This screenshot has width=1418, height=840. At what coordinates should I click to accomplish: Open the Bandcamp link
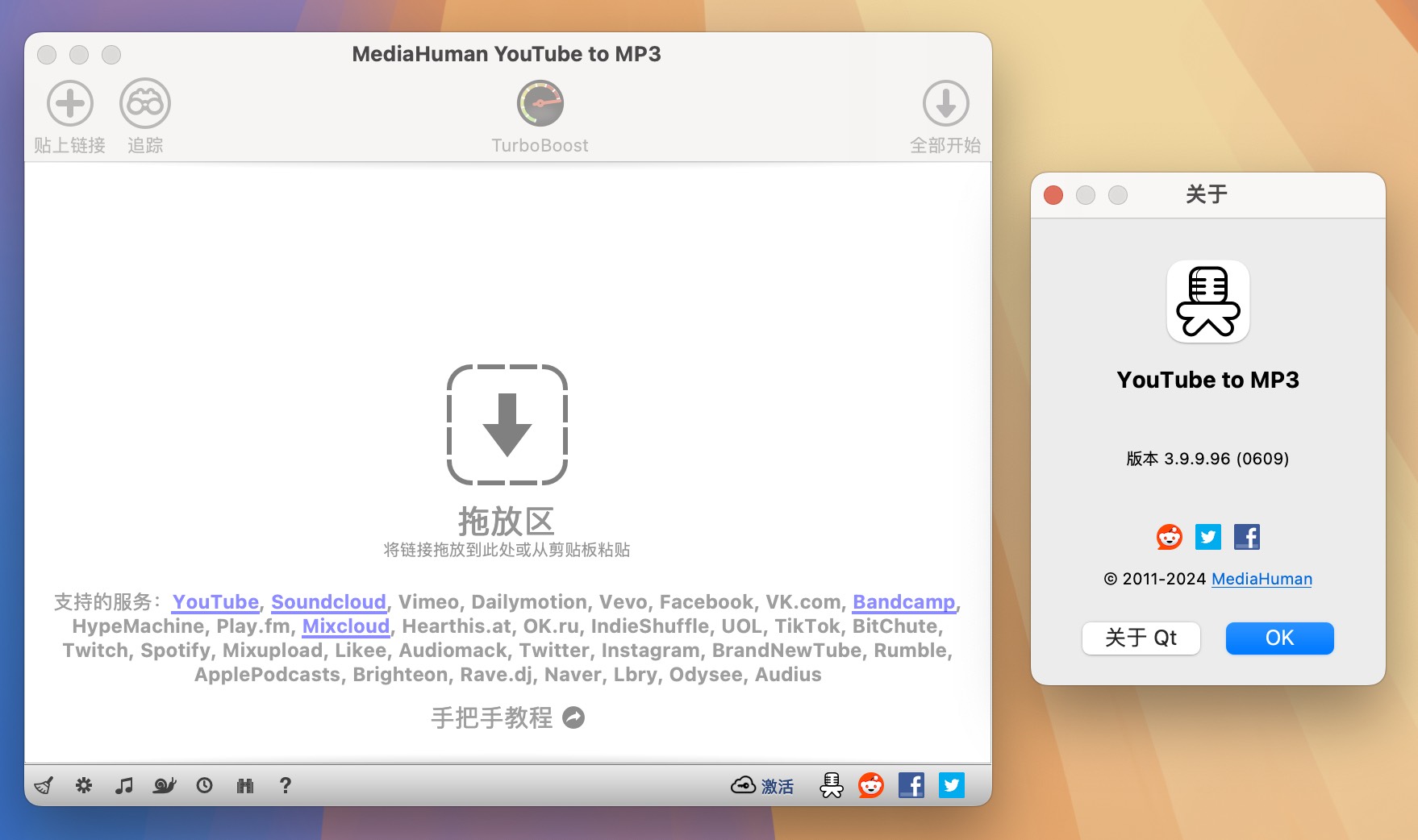tap(903, 602)
